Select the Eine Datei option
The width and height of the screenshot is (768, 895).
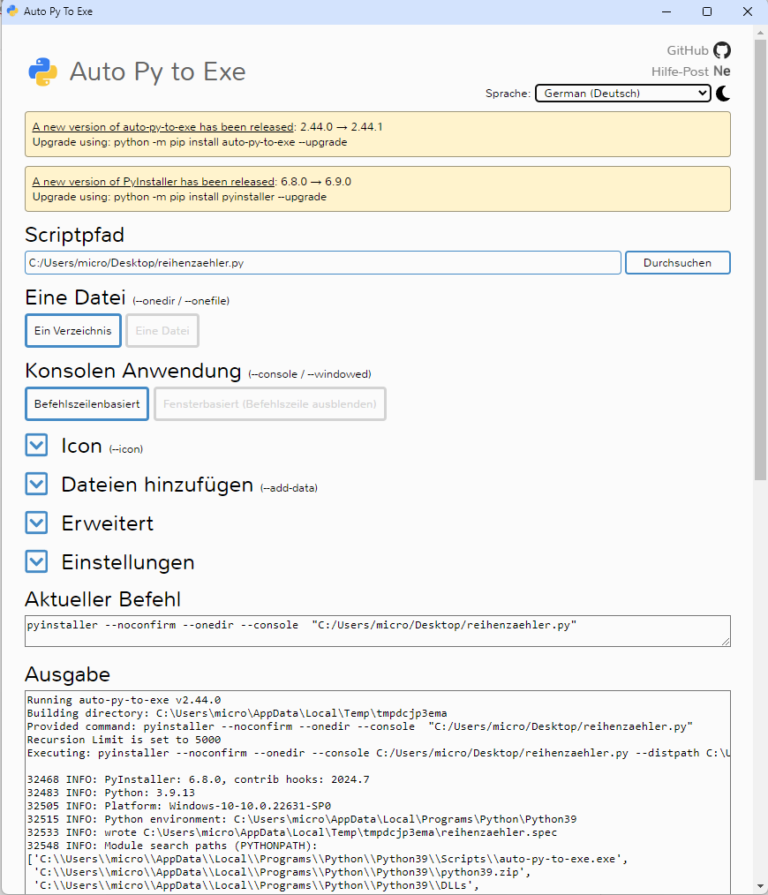tap(162, 330)
